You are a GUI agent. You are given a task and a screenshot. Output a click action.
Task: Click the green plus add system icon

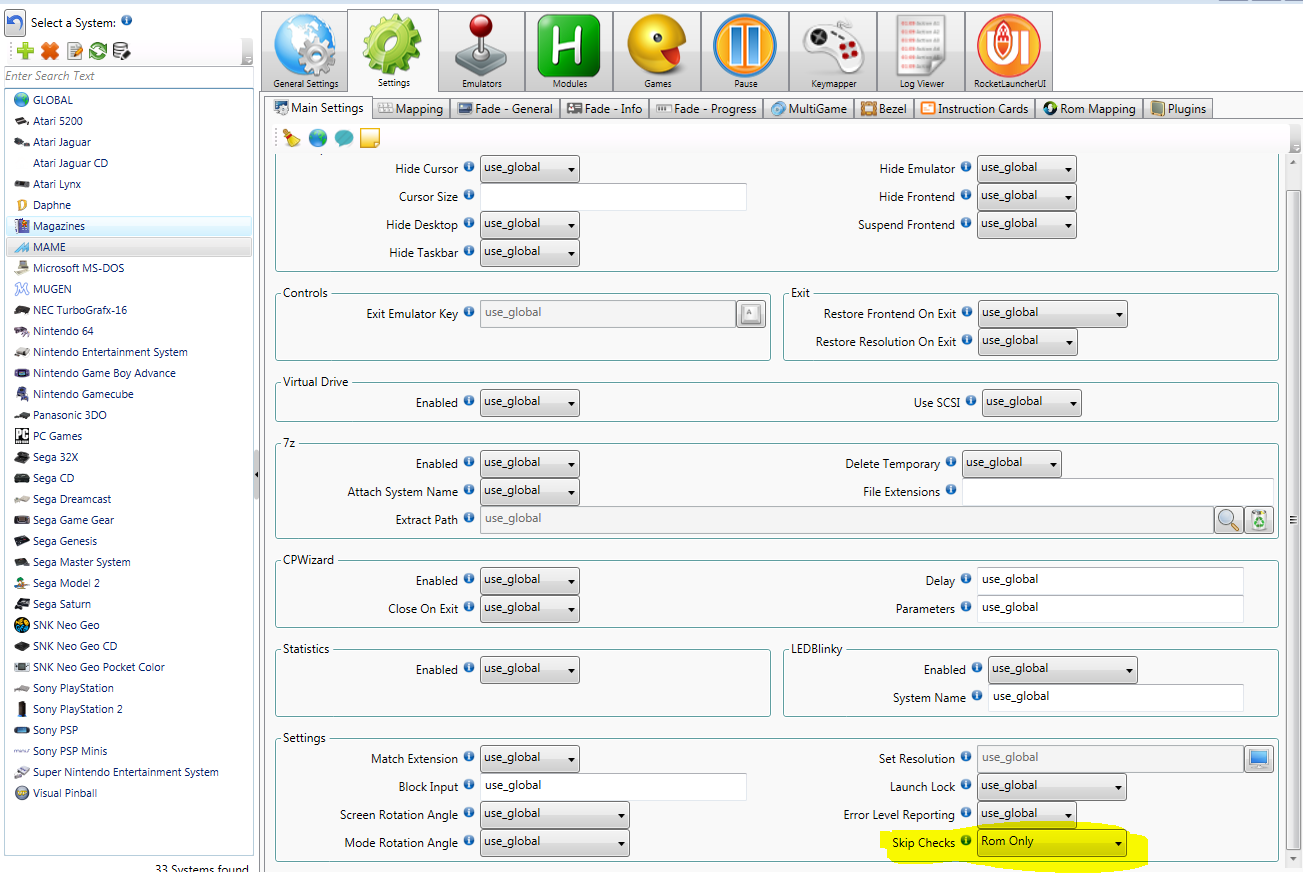pos(26,51)
